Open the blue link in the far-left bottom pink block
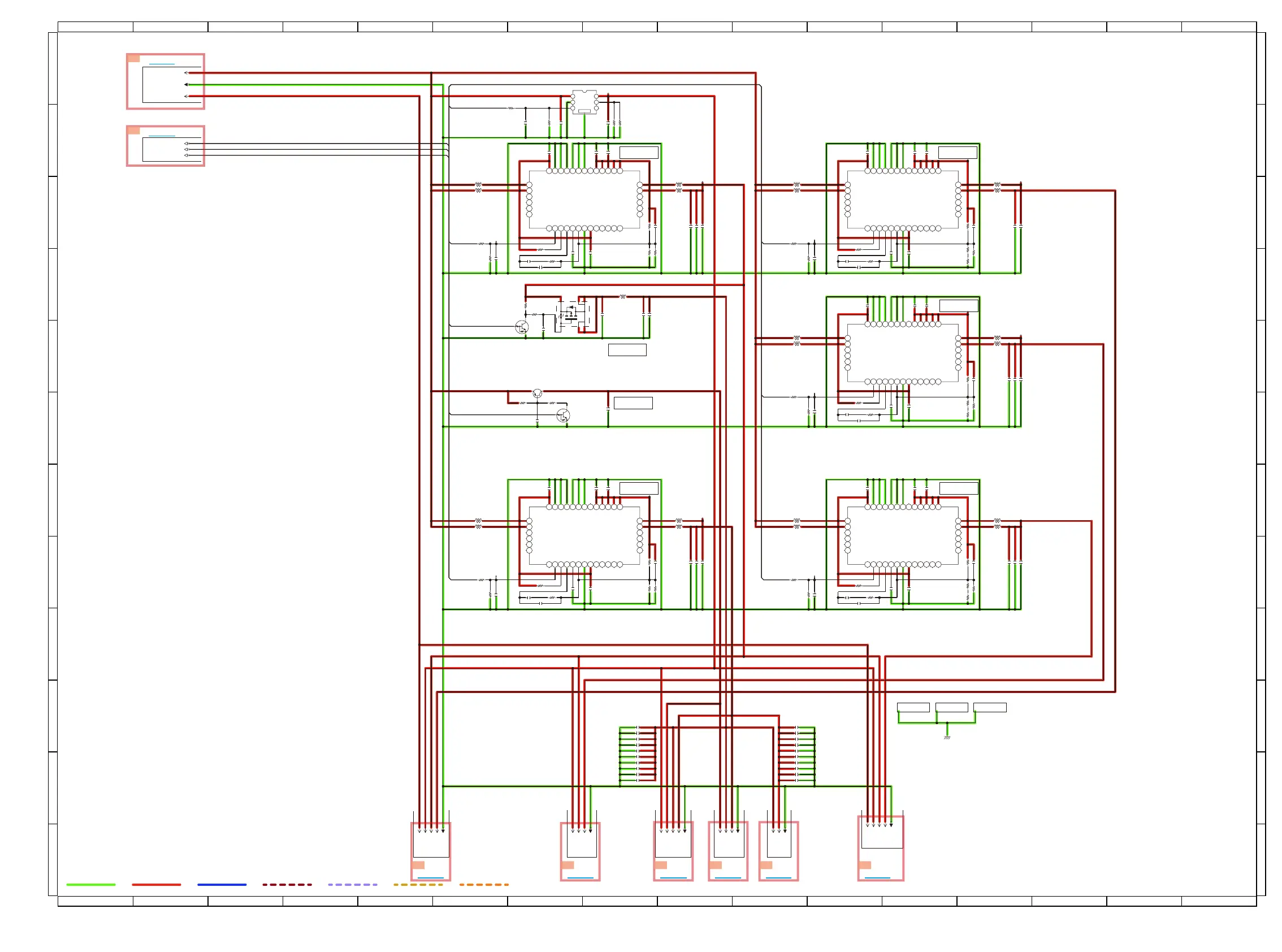 (x=430, y=878)
